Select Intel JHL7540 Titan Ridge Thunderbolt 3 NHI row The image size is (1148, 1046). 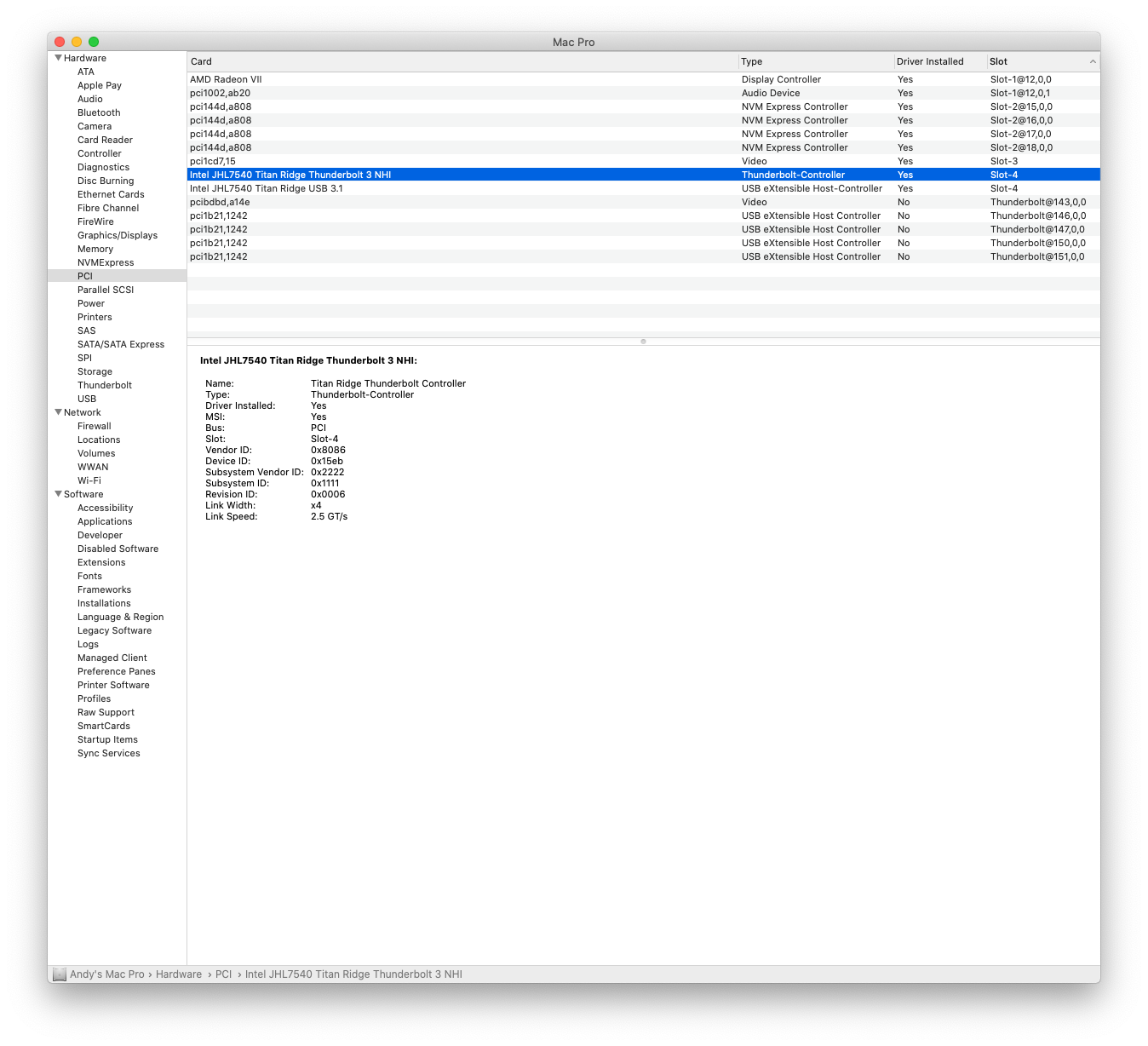(x=644, y=175)
